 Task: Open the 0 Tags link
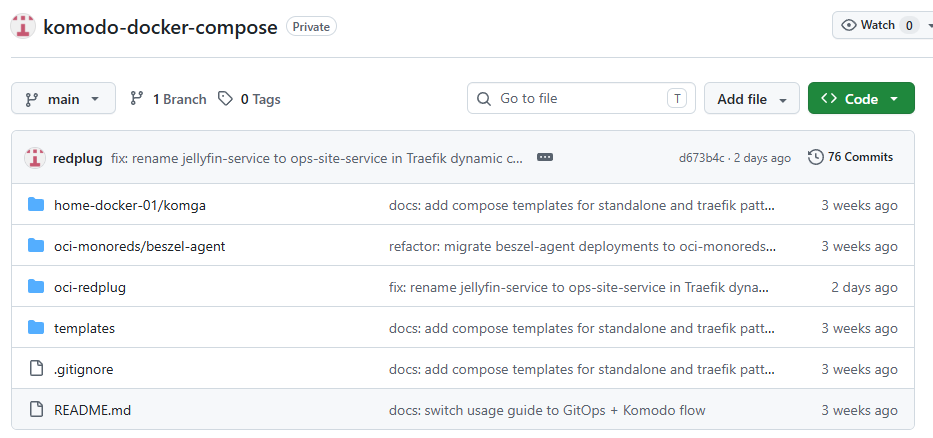pos(249,99)
